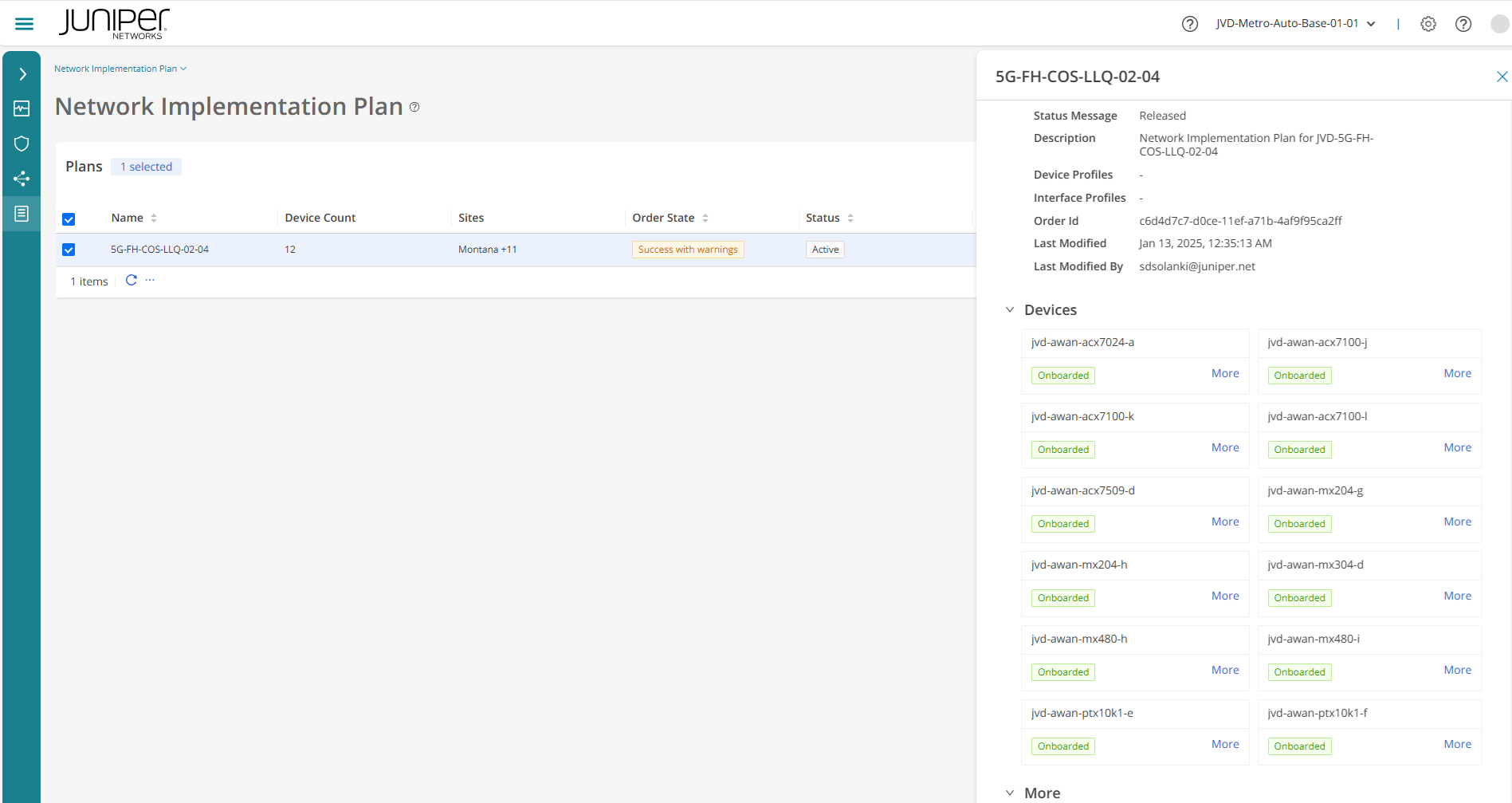Click the Released status message value
Viewport: 1512px width, 803px height.
[1162, 116]
